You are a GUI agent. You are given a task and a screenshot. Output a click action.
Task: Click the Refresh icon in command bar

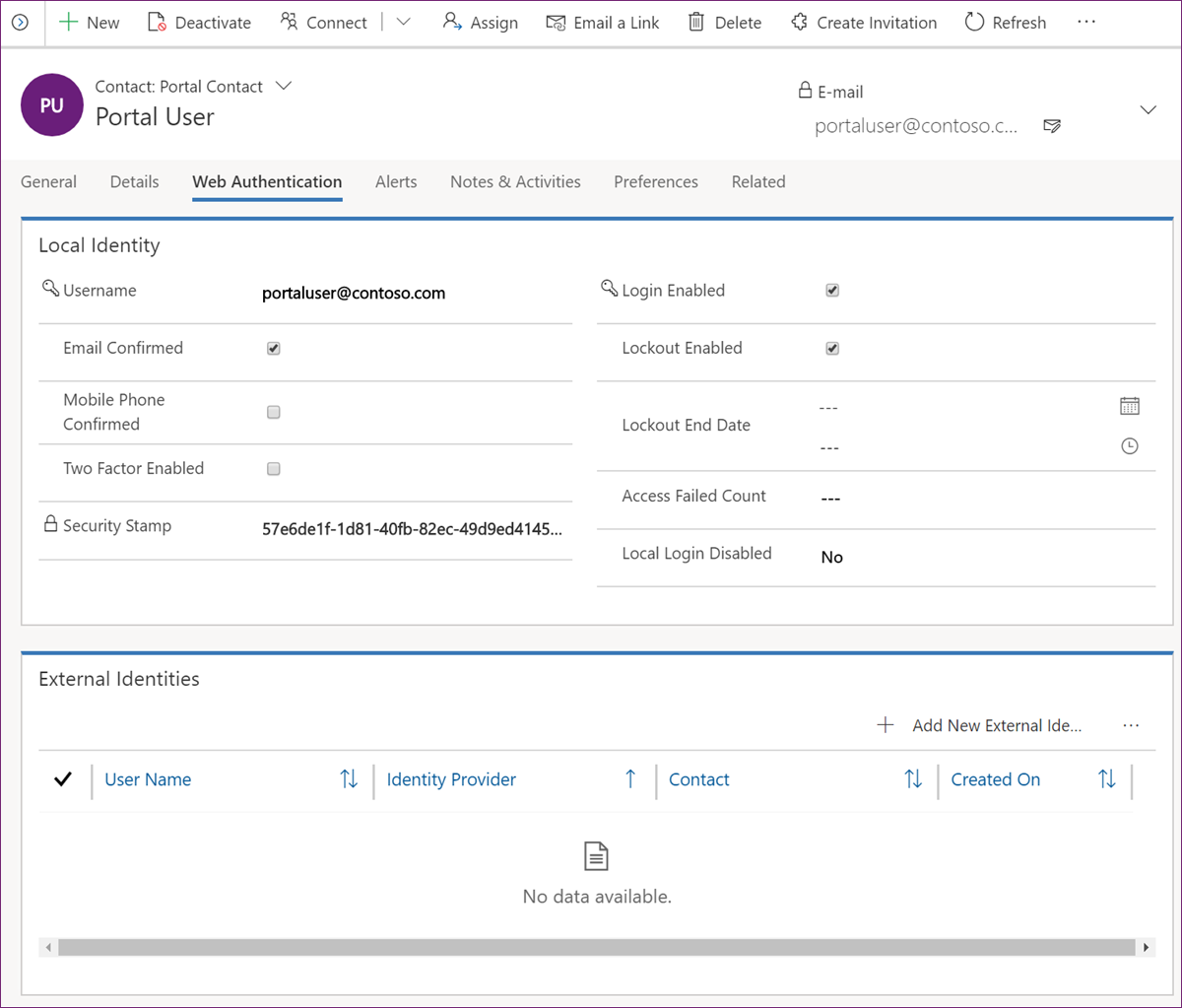coord(974,22)
